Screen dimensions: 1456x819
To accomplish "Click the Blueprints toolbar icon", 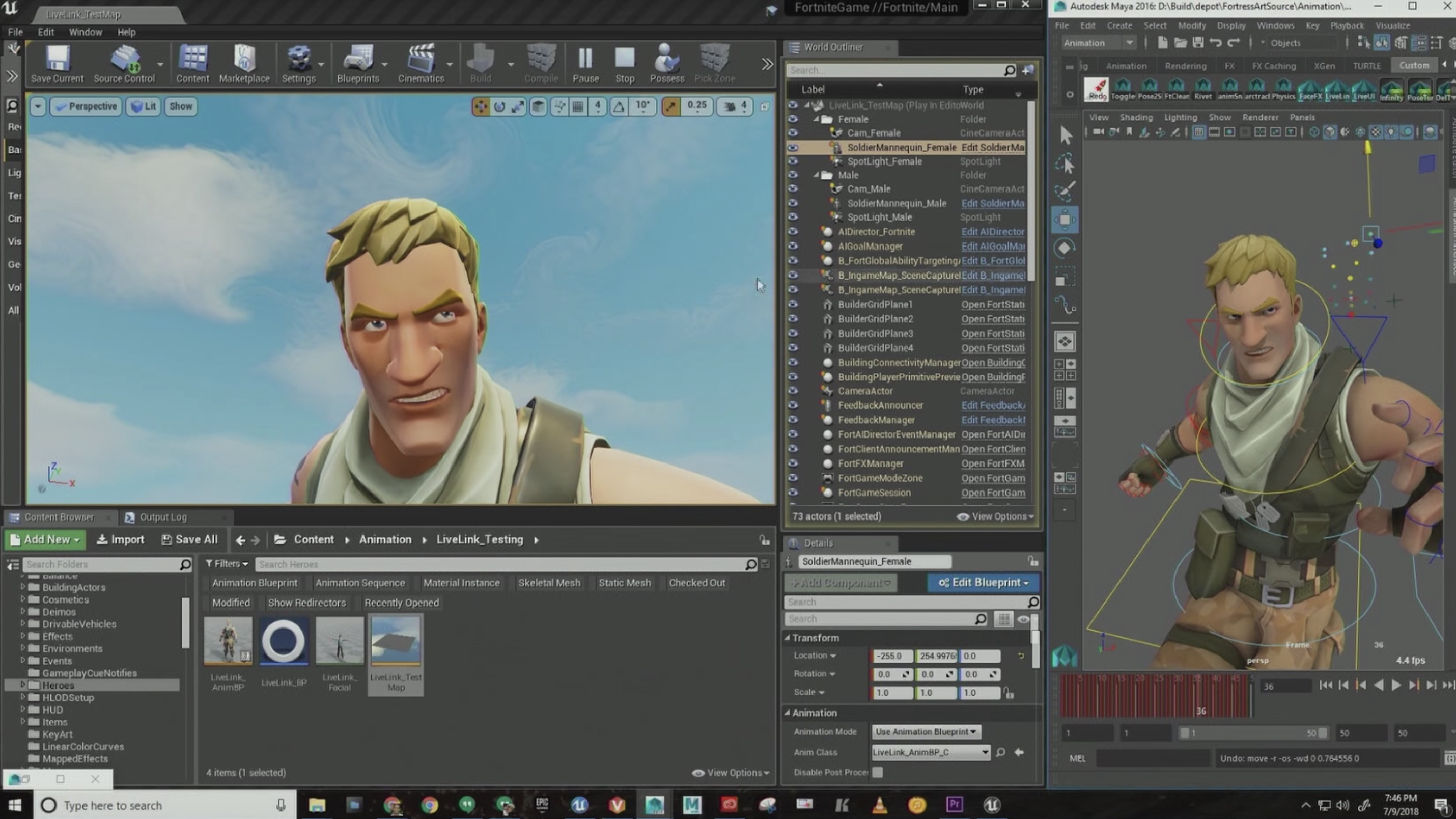I will [357, 63].
